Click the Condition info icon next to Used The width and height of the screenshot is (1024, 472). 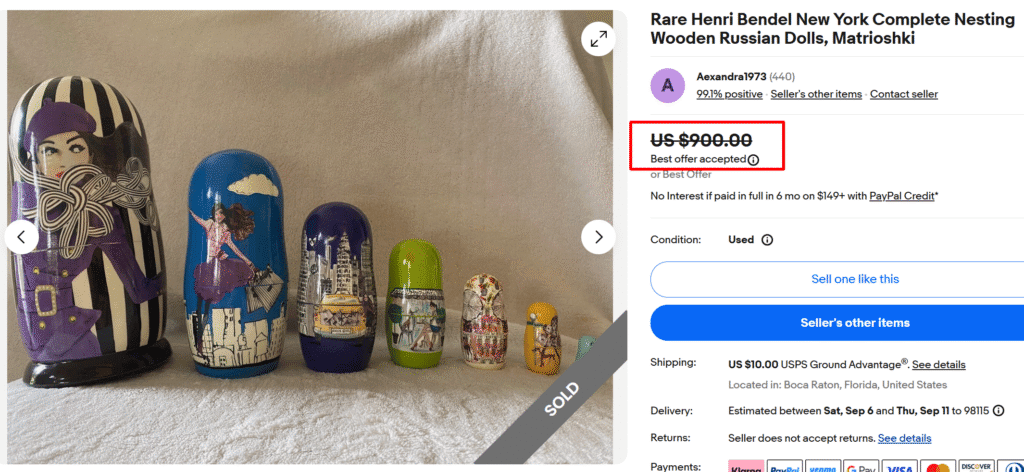[767, 240]
